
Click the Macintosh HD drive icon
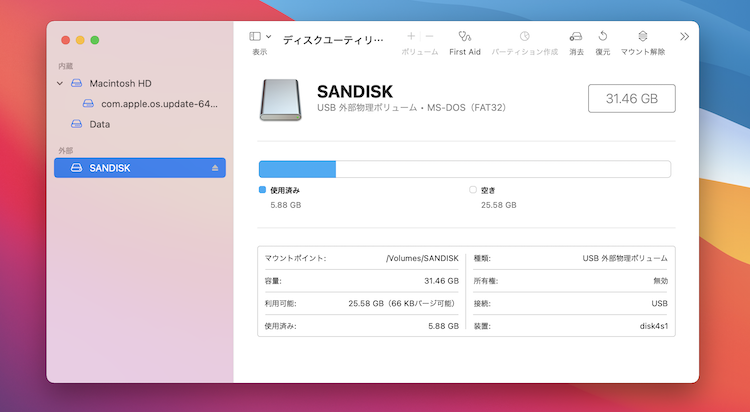(x=77, y=83)
